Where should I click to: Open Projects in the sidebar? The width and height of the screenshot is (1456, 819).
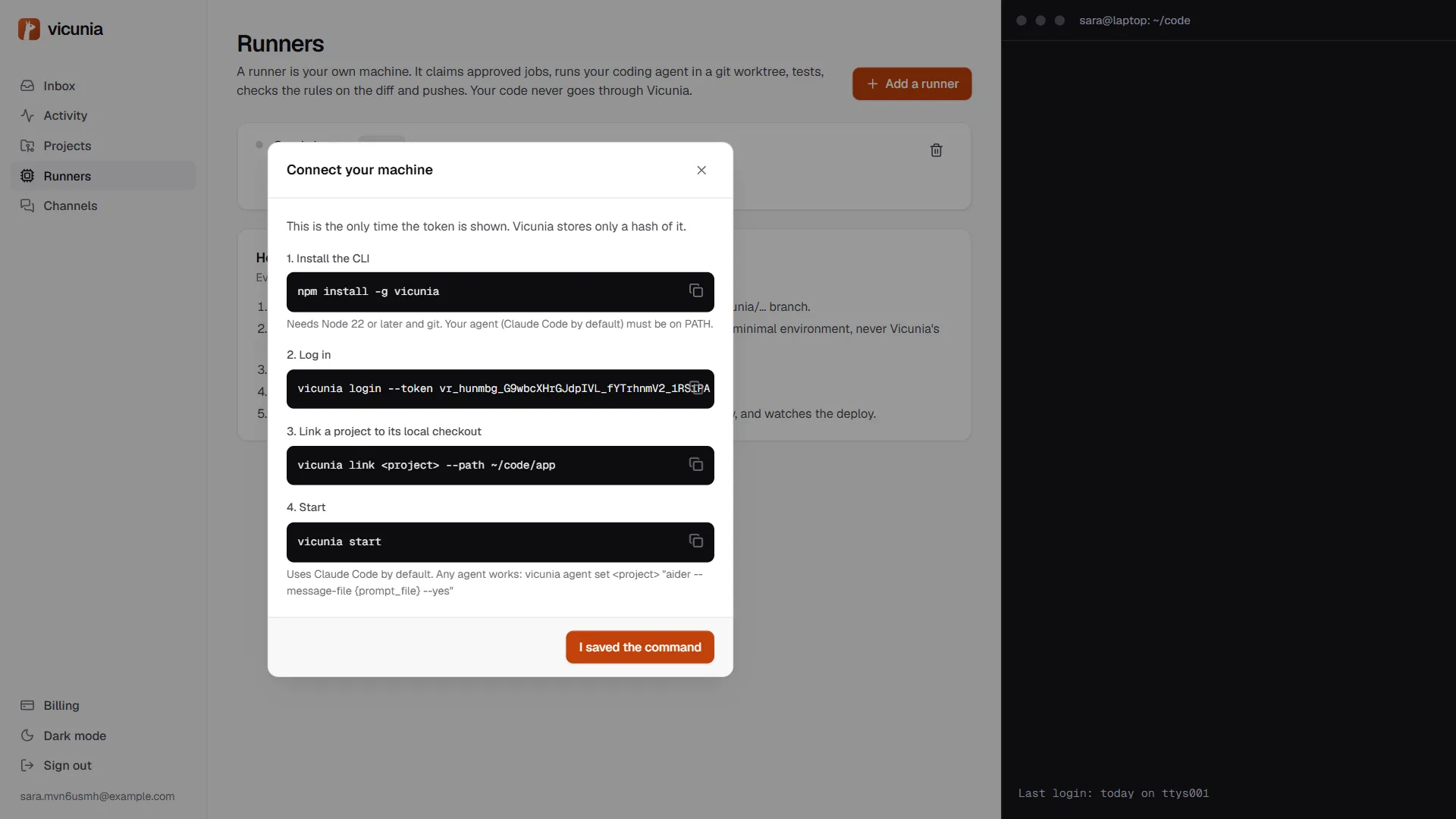[103, 146]
